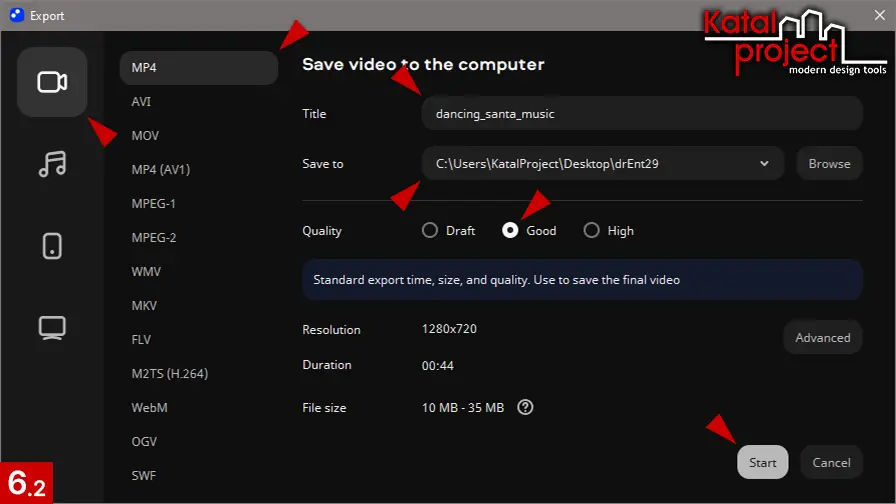Click the file size help question icon
This screenshot has width=896, height=504.
coord(526,407)
